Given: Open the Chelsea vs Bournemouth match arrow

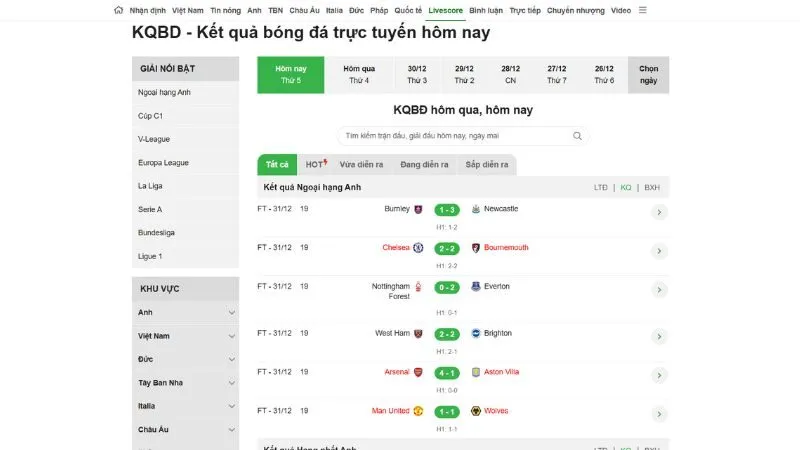Looking at the screenshot, I should coord(659,251).
